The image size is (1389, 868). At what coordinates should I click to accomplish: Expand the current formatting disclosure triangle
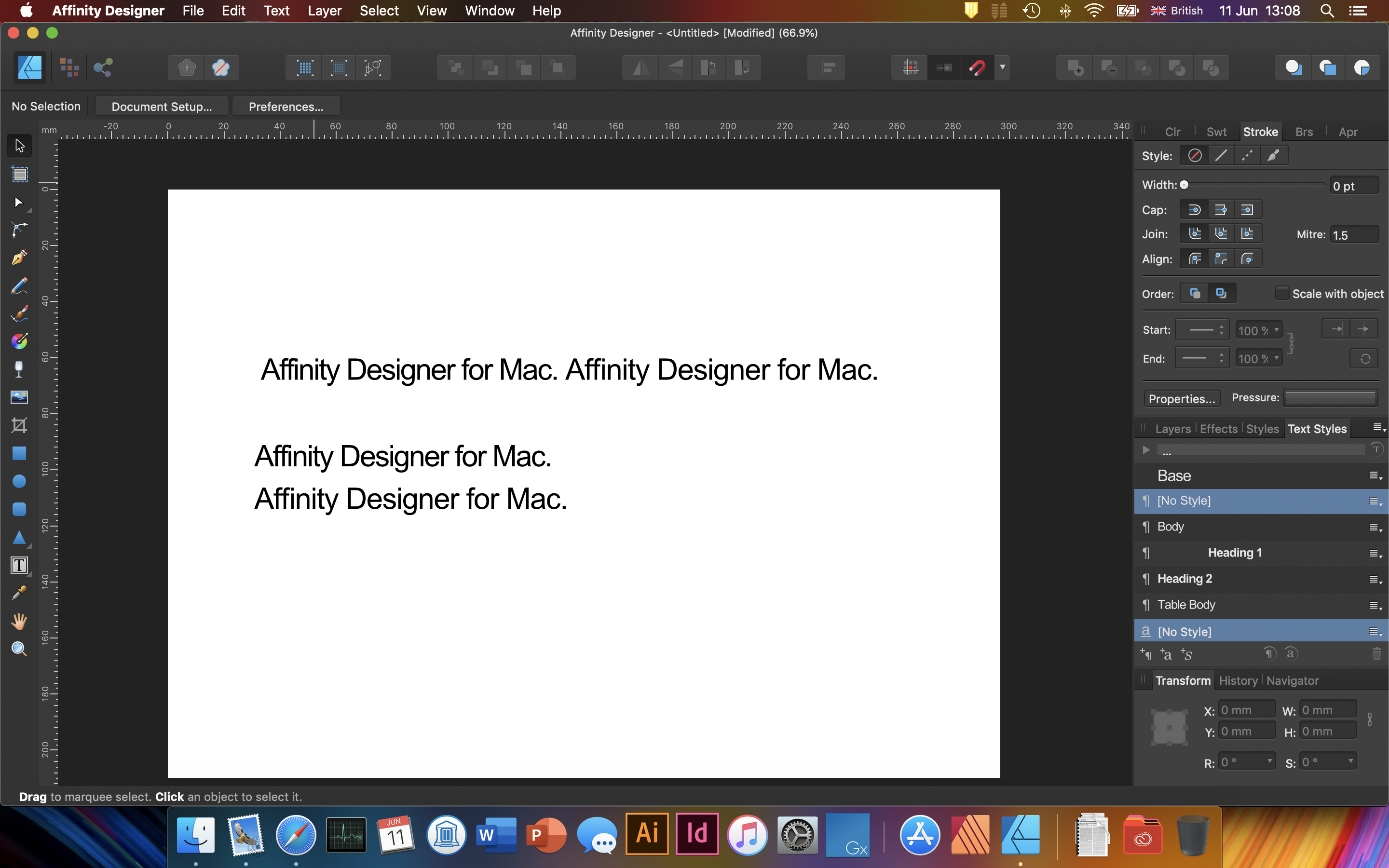coord(1146,450)
